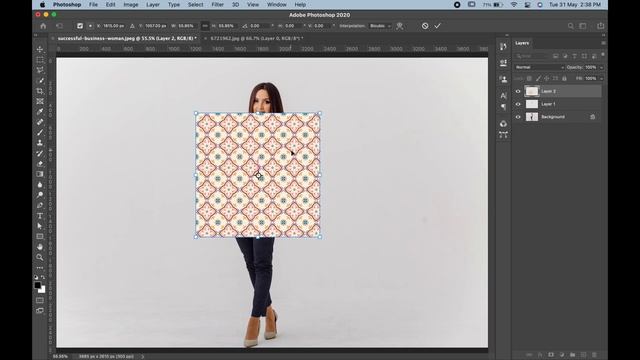Select the Rectangular Marquee tool
This screenshot has width=640, height=360.
(40, 60)
